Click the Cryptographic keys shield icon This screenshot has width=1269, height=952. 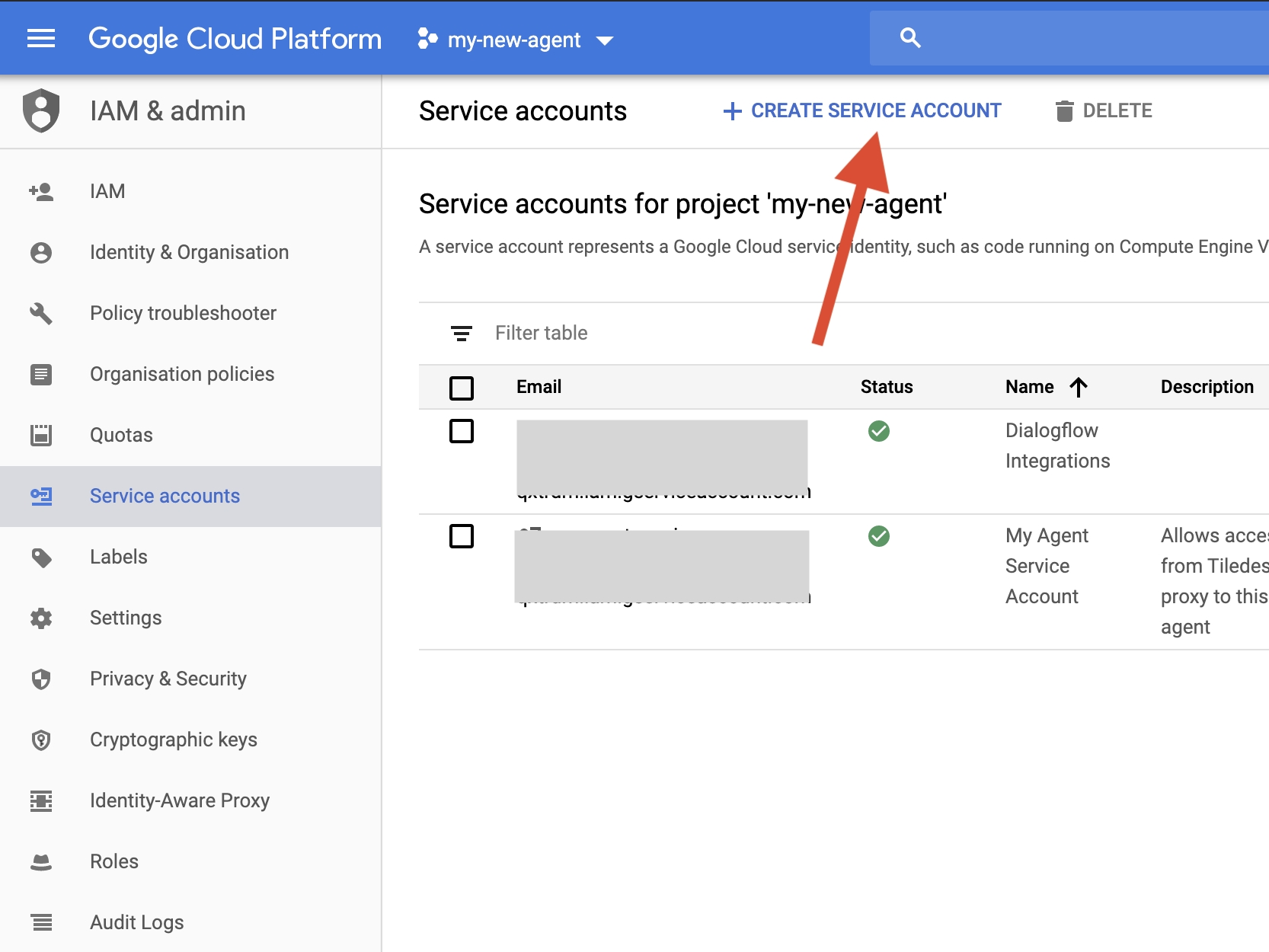41,740
